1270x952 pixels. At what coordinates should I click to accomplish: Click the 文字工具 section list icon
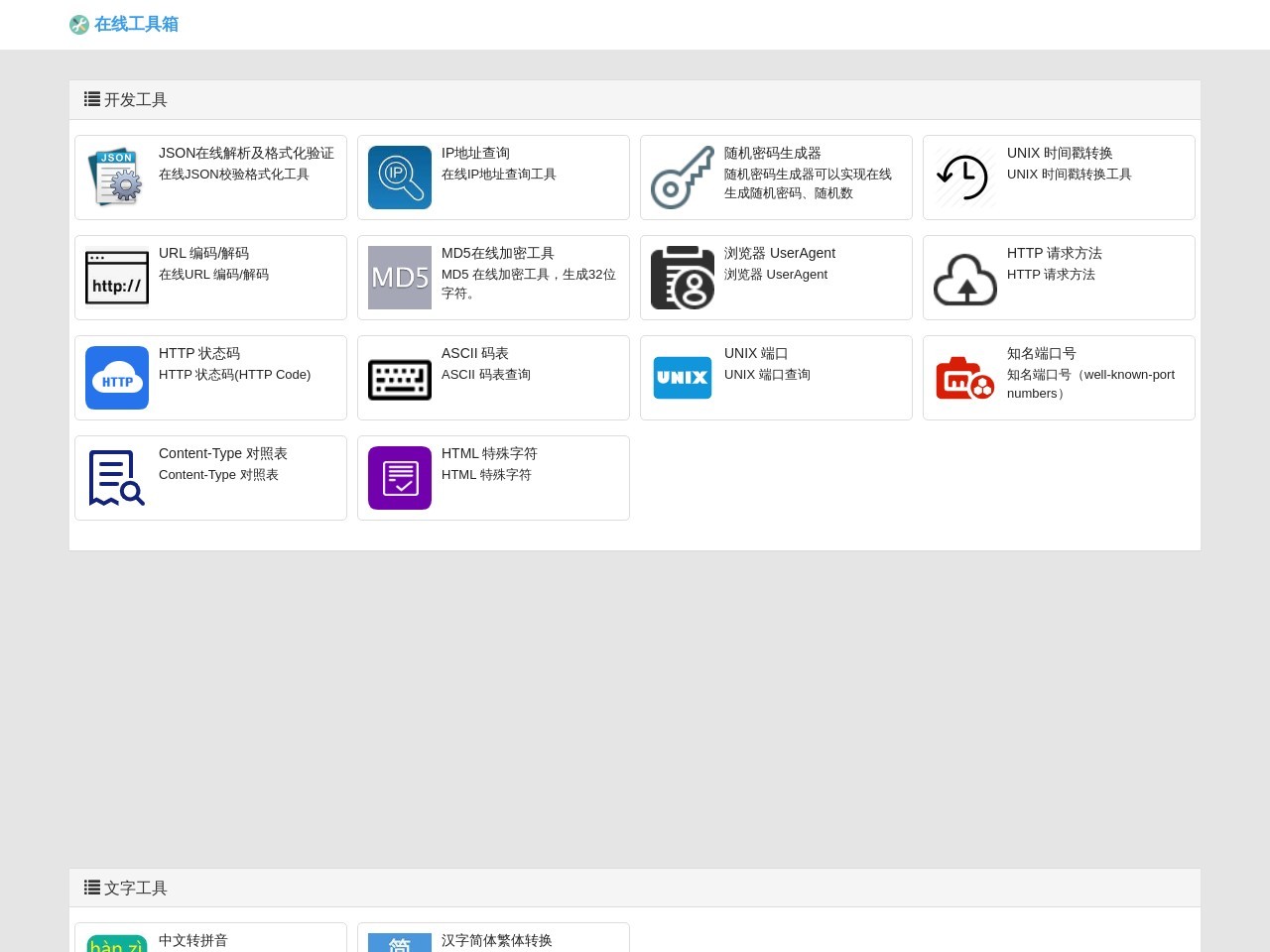(92, 888)
